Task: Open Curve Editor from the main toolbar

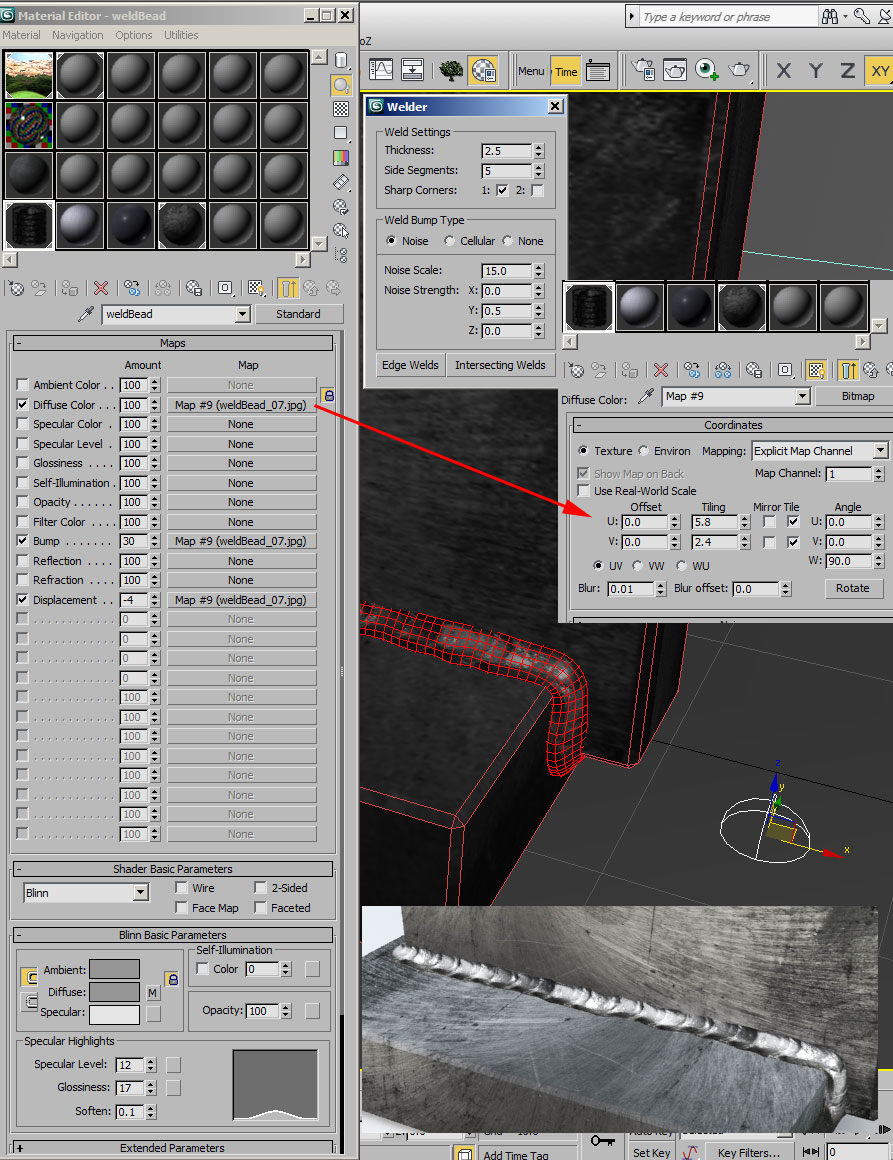Action: pyautogui.click(x=381, y=70)
